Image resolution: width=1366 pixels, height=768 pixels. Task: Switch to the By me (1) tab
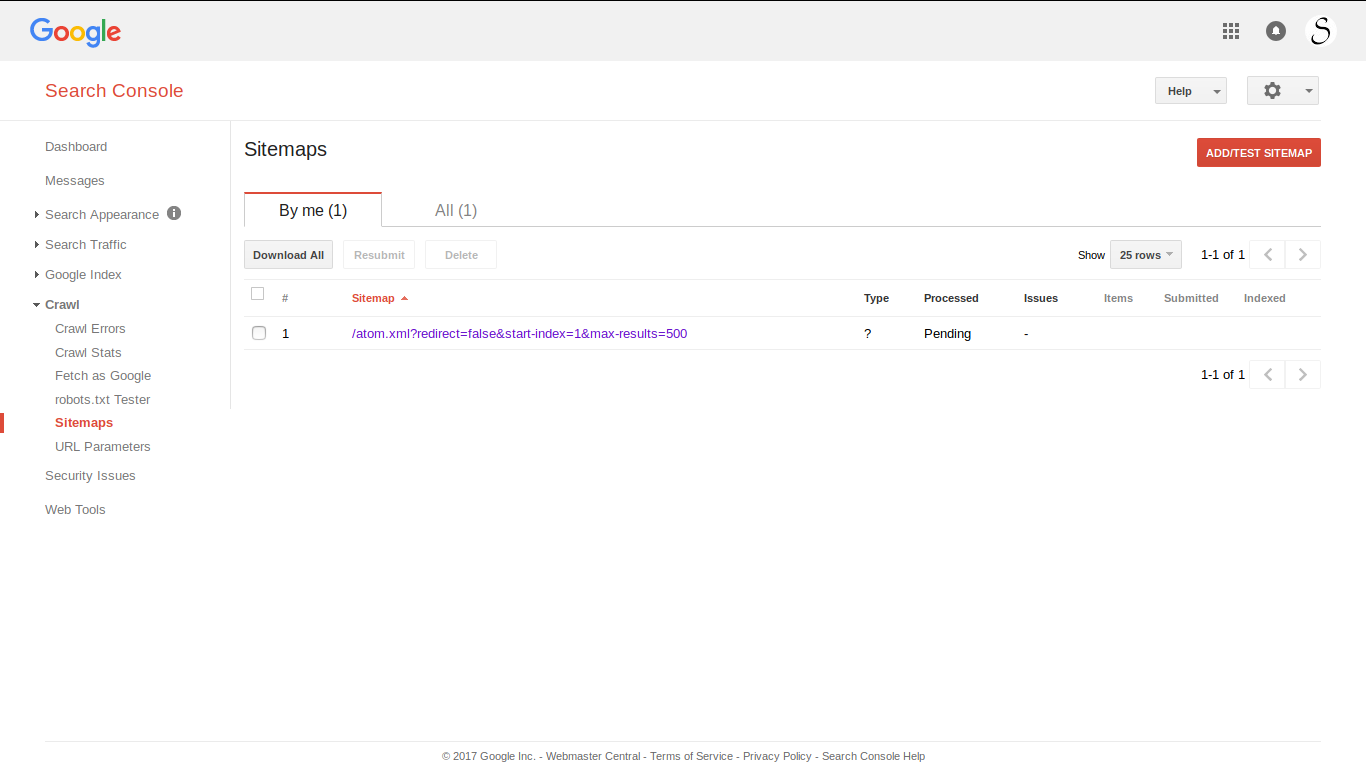(313, 210)
